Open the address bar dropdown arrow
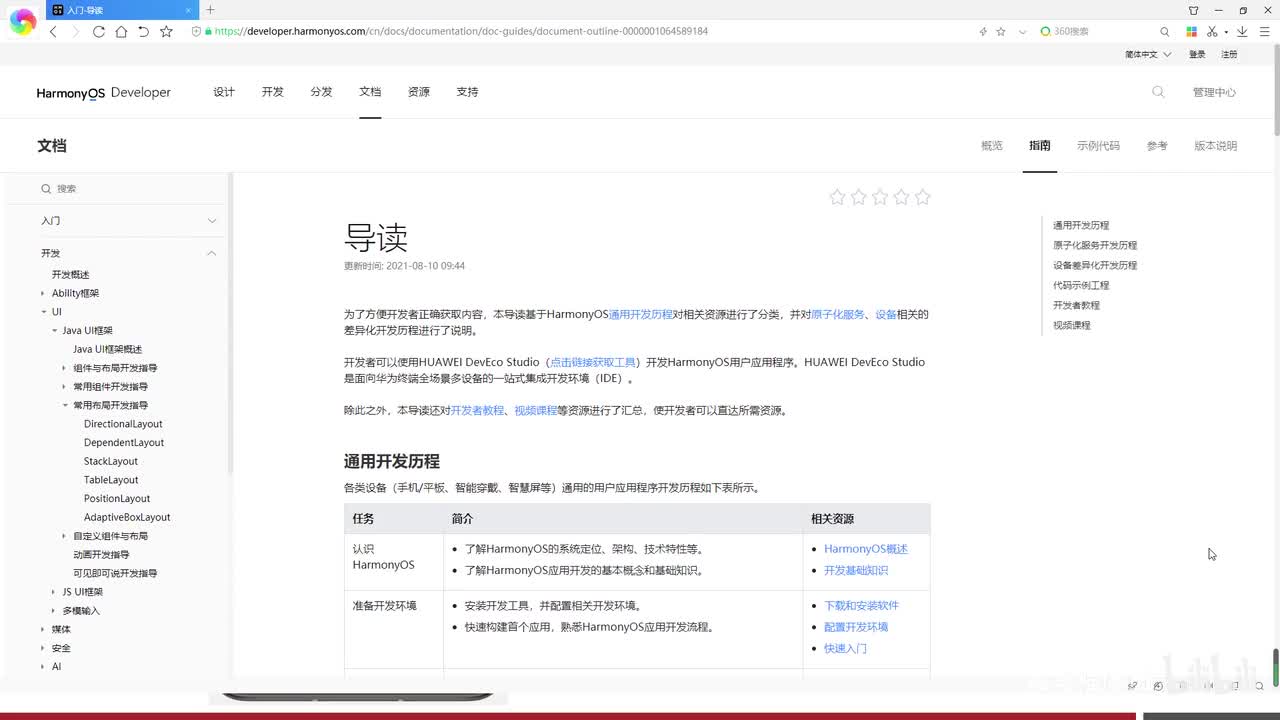The image size is (1280, 720). click(1022, 31)
